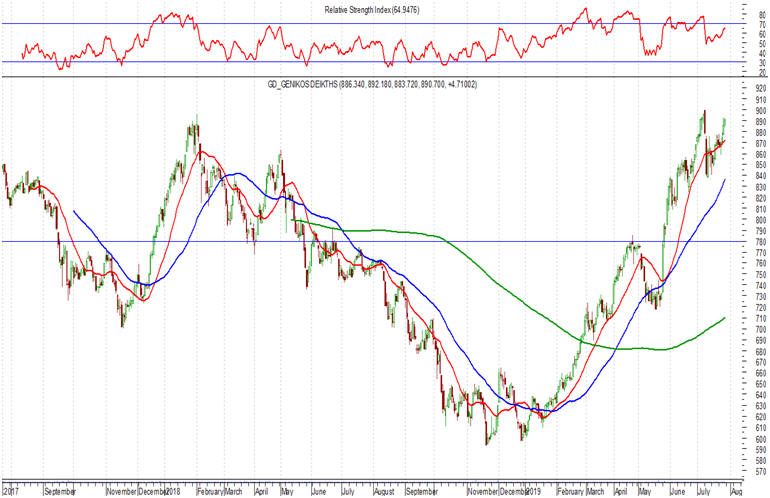Click the 580 price axis label
The image size is (770, 498).
coord(761,461)
